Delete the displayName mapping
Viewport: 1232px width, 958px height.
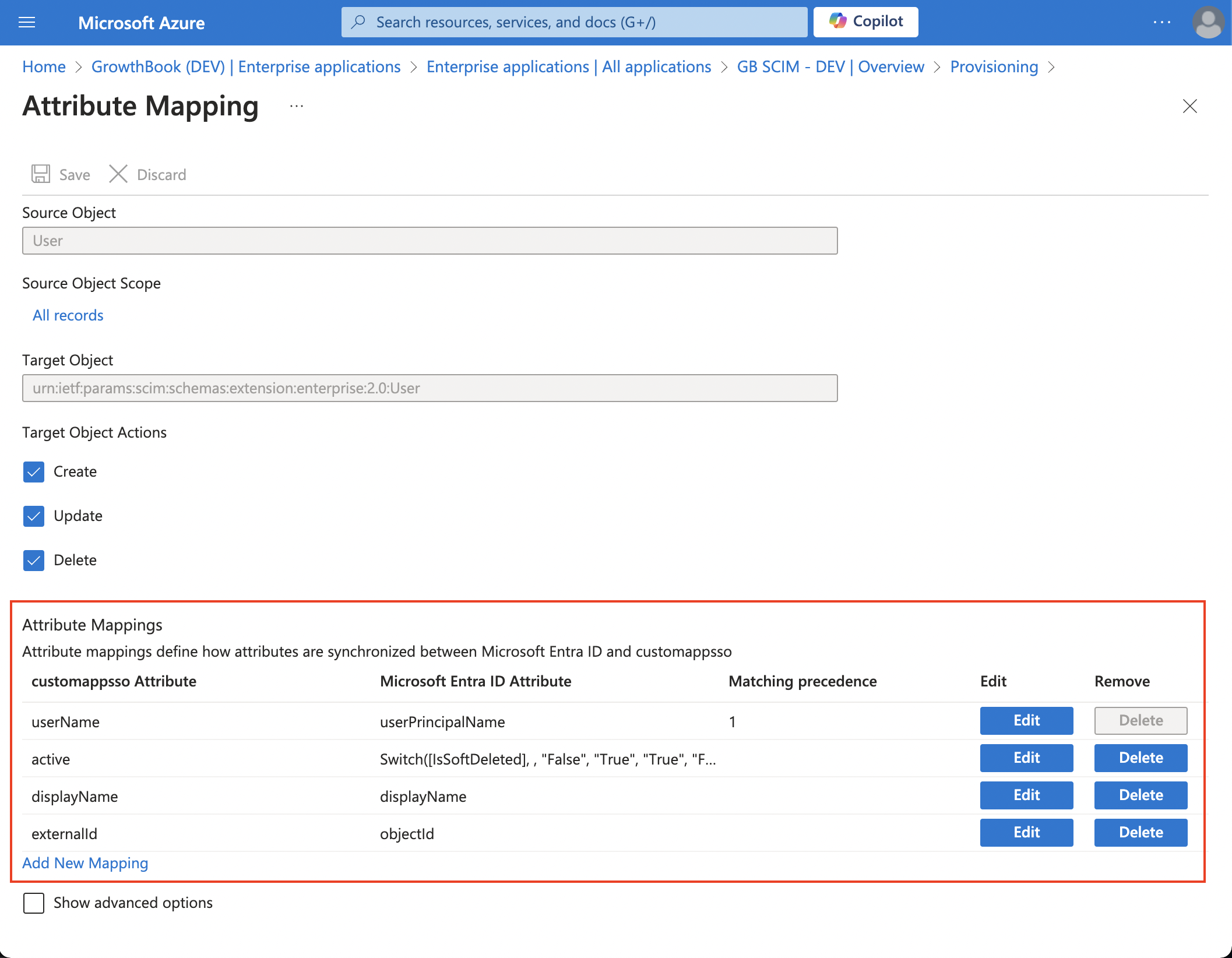pos(1141,795)
